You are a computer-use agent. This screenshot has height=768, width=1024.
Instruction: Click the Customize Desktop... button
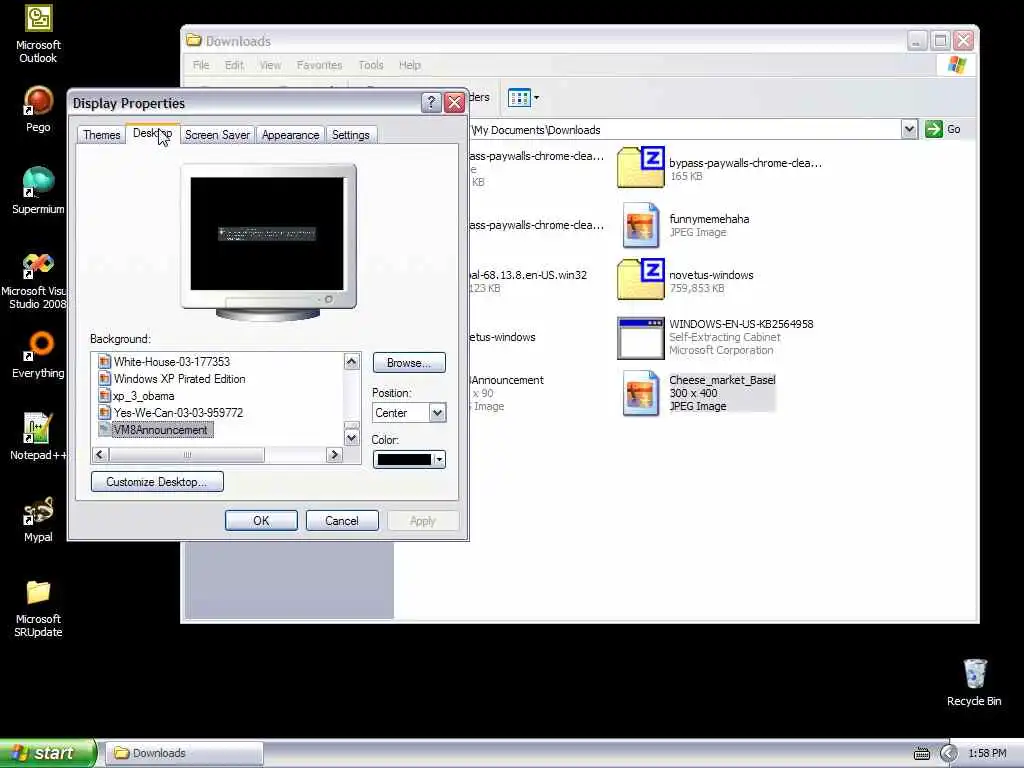click(x=157, y=482)
